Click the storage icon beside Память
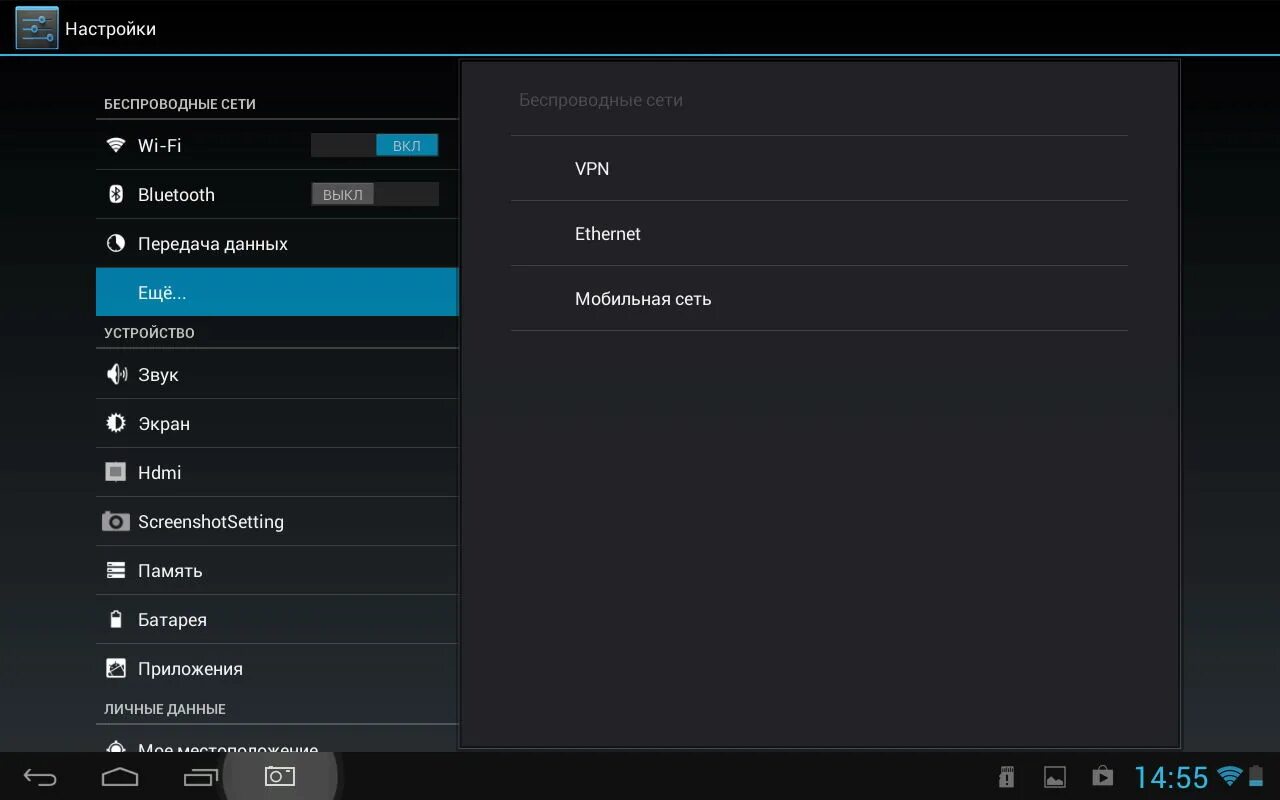The width and height of the screenshot is (1280, 800). pyautogui.click(x=116, y=570)
